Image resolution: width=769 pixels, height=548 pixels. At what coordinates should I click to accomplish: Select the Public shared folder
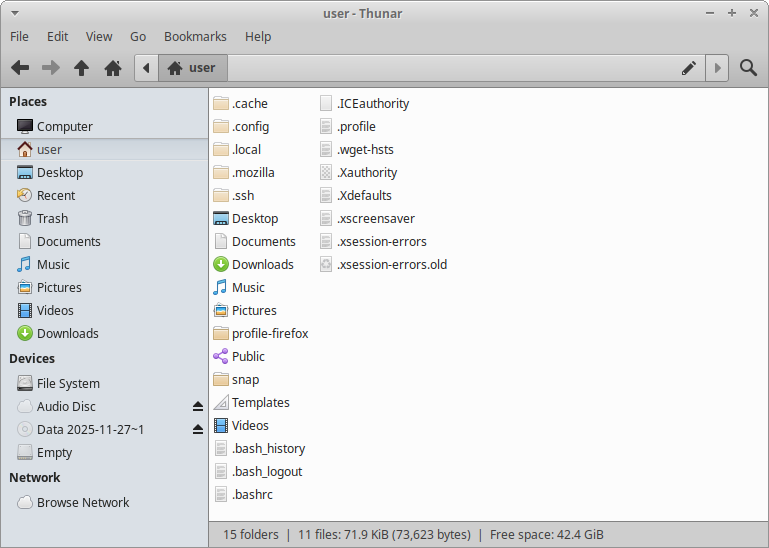click(239, 357)
